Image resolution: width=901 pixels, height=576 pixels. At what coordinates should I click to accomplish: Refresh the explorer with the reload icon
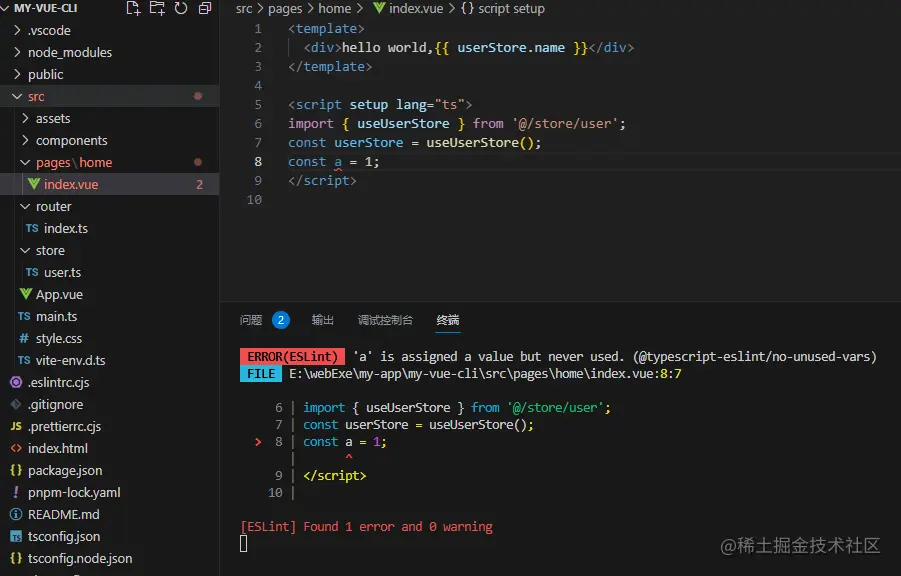coord(181,8)
